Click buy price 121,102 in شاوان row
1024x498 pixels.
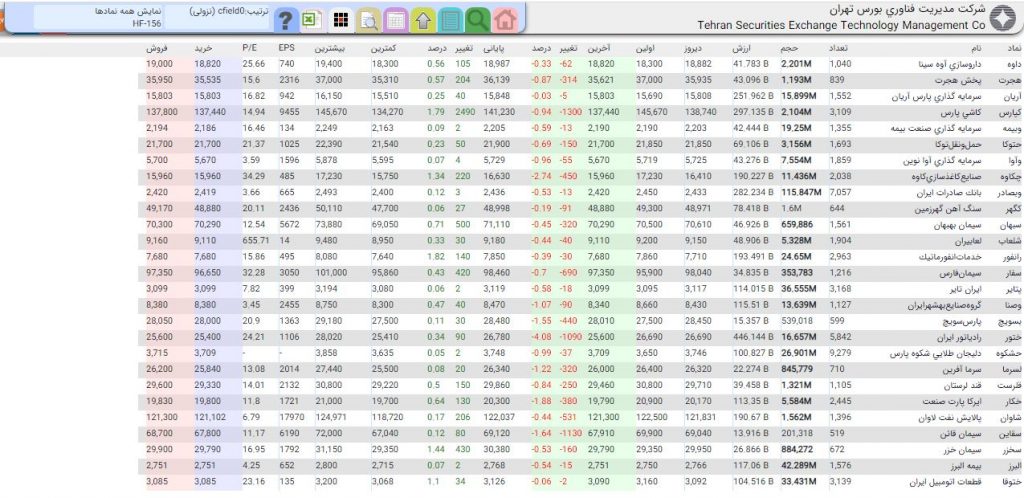tap(210, 418)
